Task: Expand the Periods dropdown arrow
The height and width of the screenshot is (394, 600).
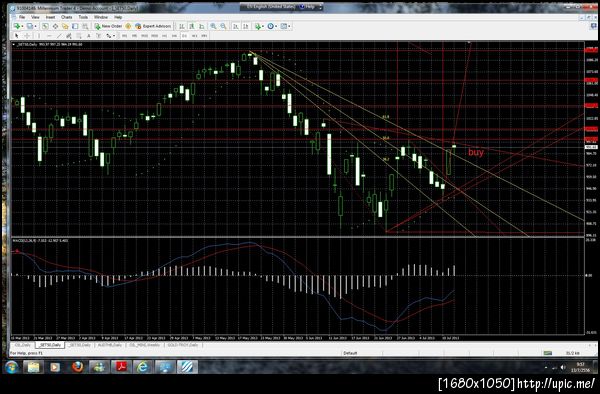Action: pyautogui.click(x=276, y=26)
